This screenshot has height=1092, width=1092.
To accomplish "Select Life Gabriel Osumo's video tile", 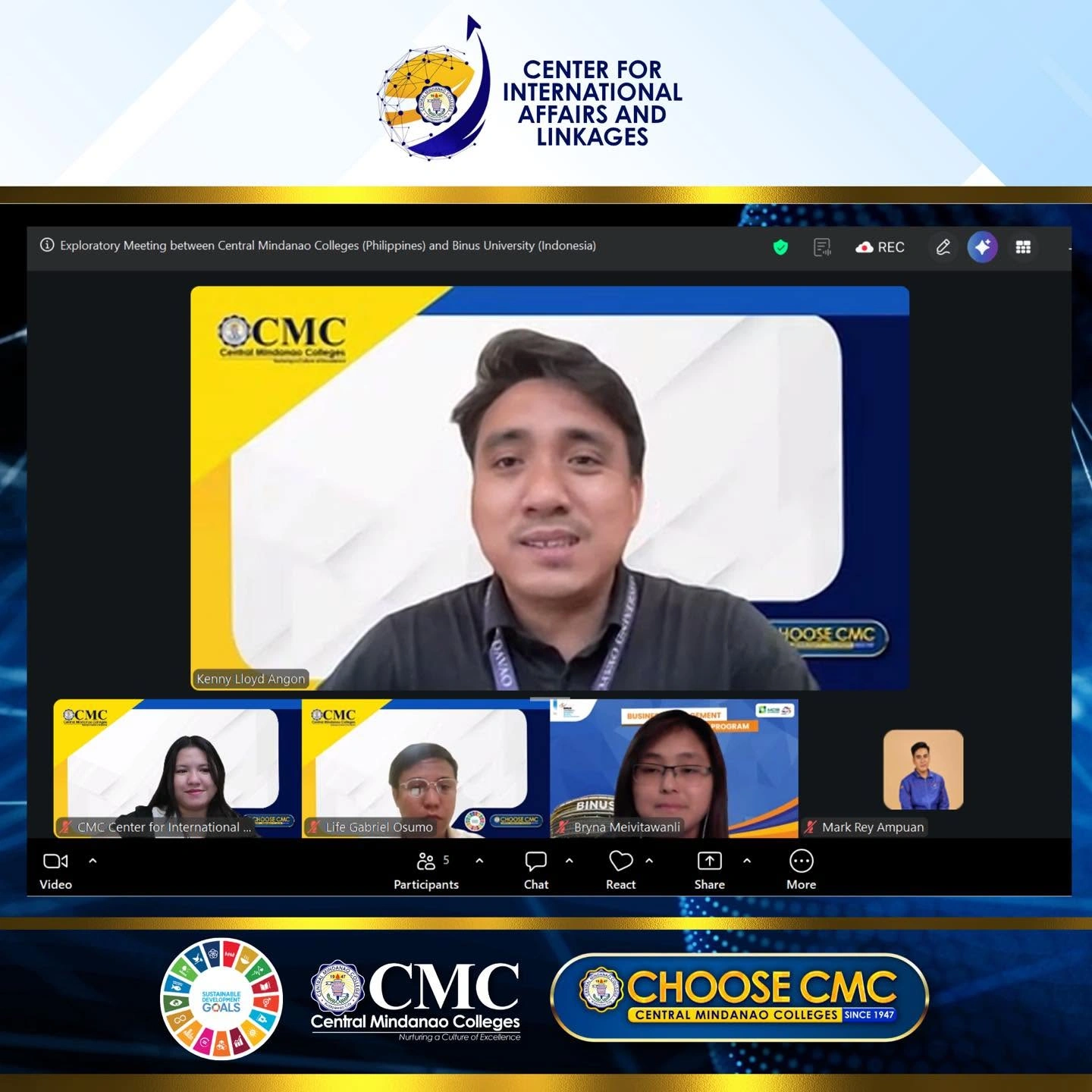I will point(425,768).
